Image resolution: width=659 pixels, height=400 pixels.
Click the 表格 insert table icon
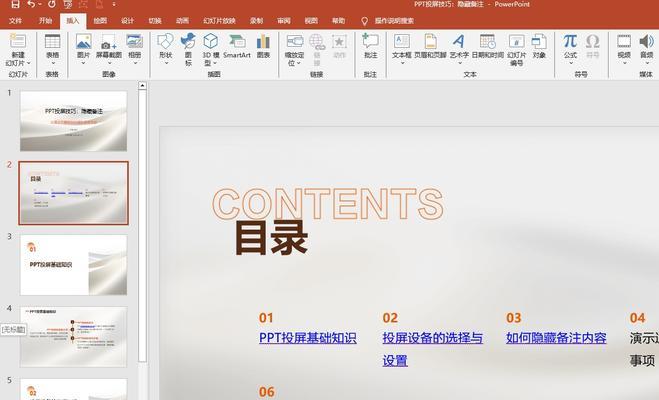tap(53, 41)
